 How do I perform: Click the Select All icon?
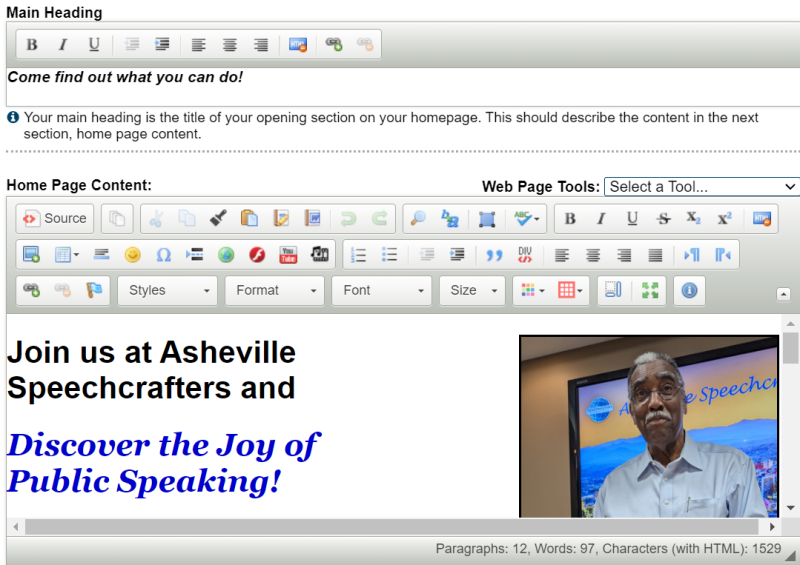pos(487,218)
